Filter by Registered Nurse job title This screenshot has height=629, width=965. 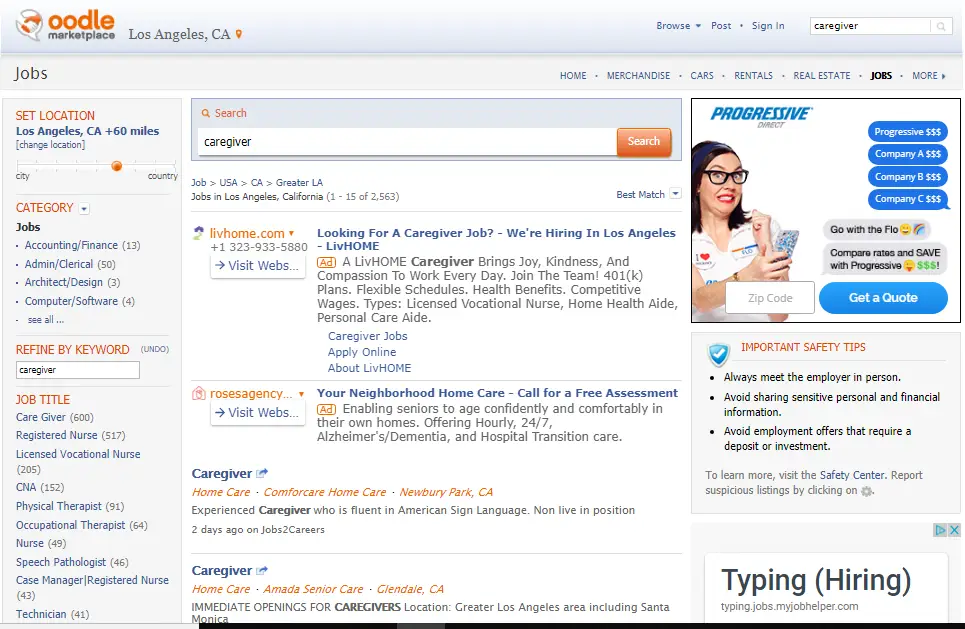(x=57, y=435)
